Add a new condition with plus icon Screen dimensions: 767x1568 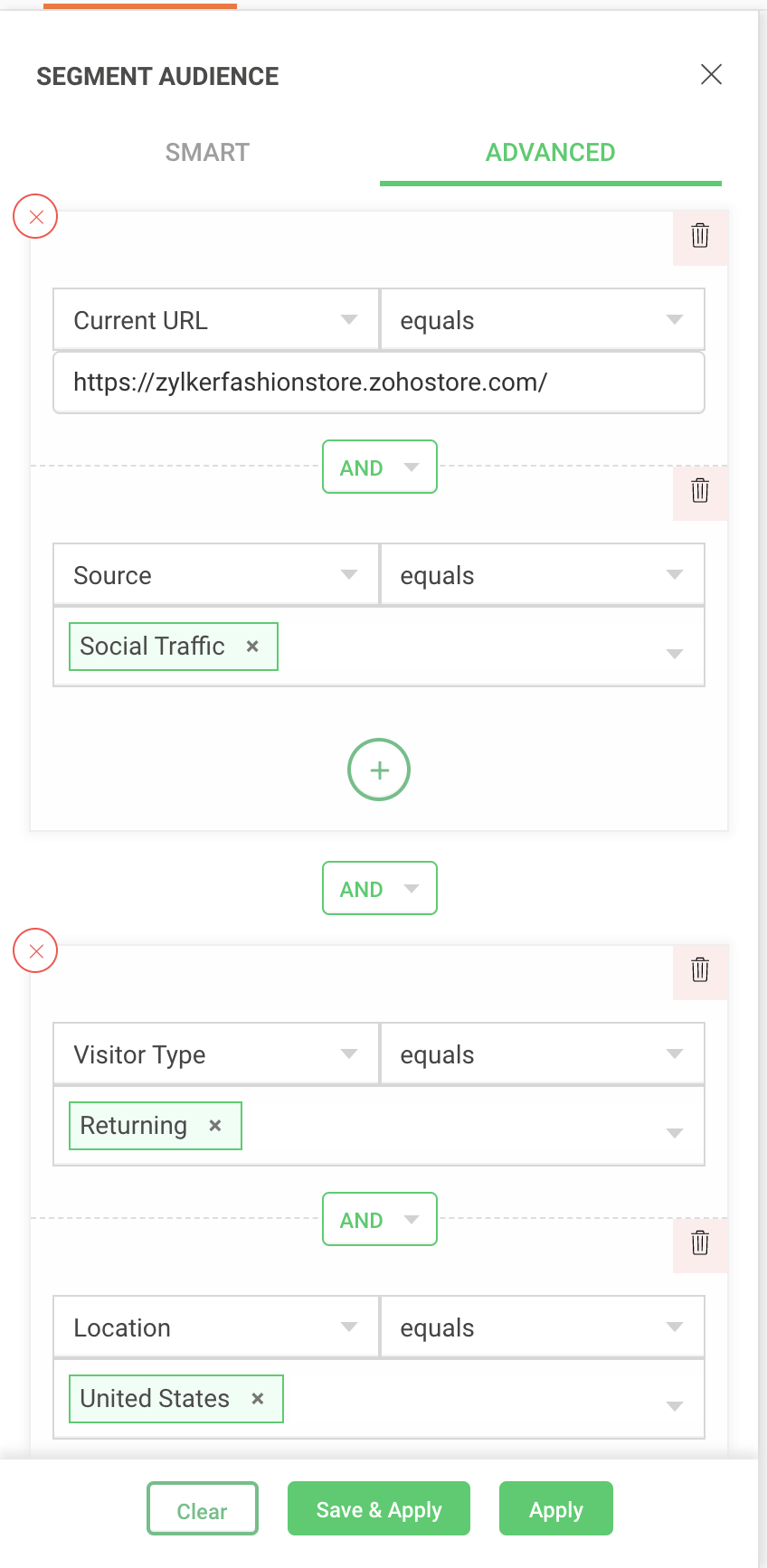[x=379, y=770]
